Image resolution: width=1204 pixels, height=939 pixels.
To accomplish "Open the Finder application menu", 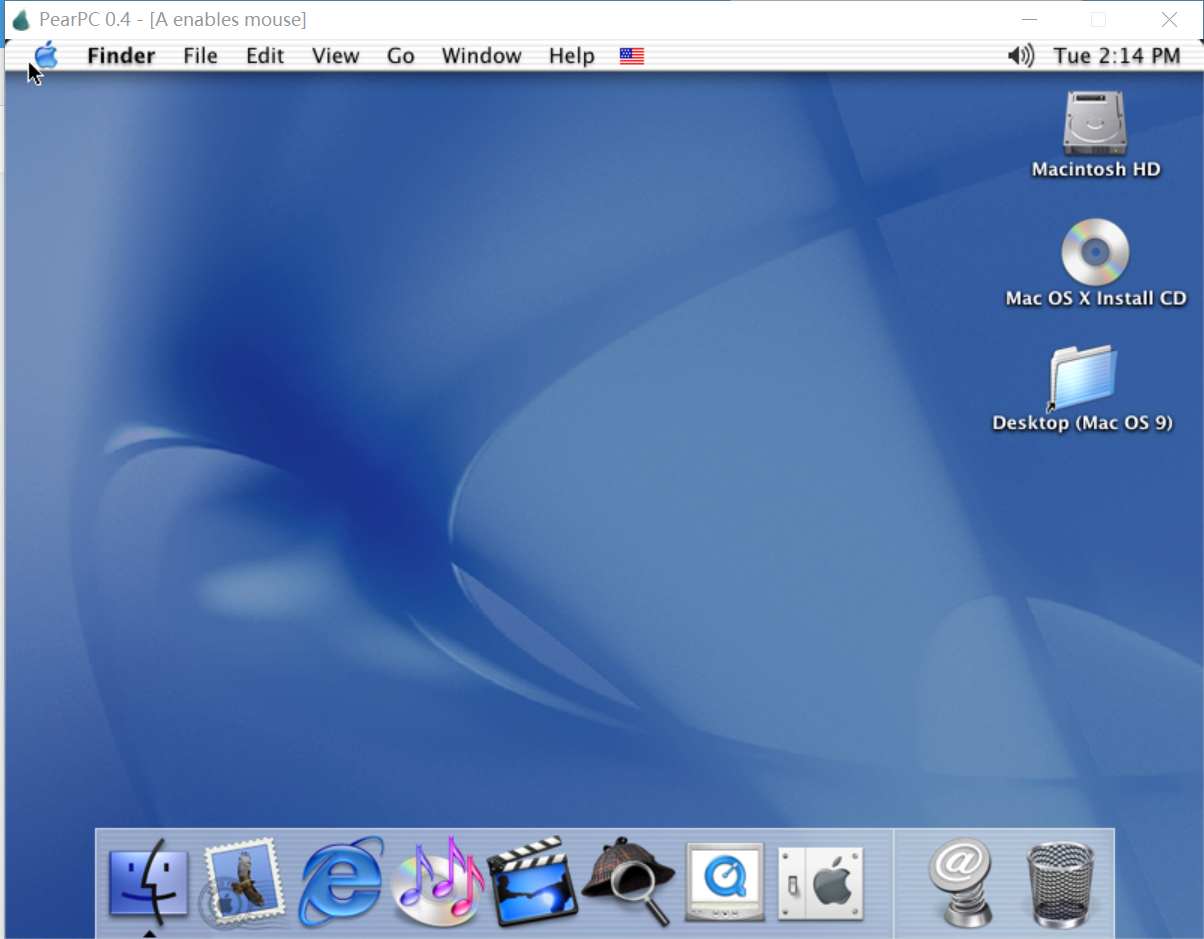I will [x=121, y=56].
